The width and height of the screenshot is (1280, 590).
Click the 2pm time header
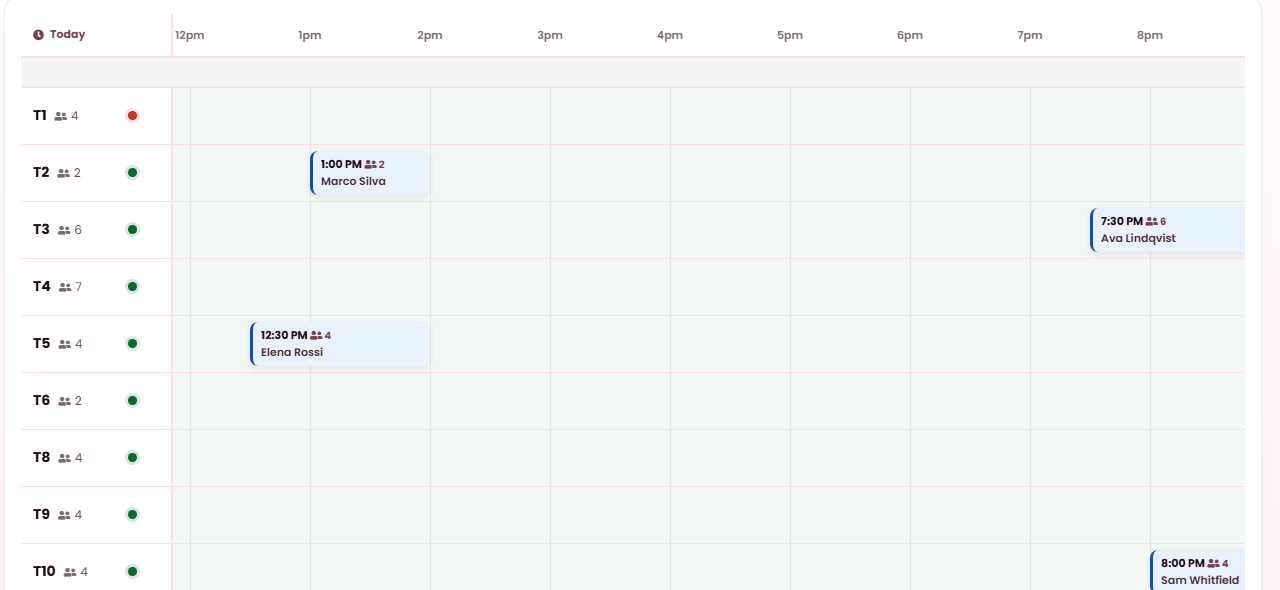pos(430,35)
